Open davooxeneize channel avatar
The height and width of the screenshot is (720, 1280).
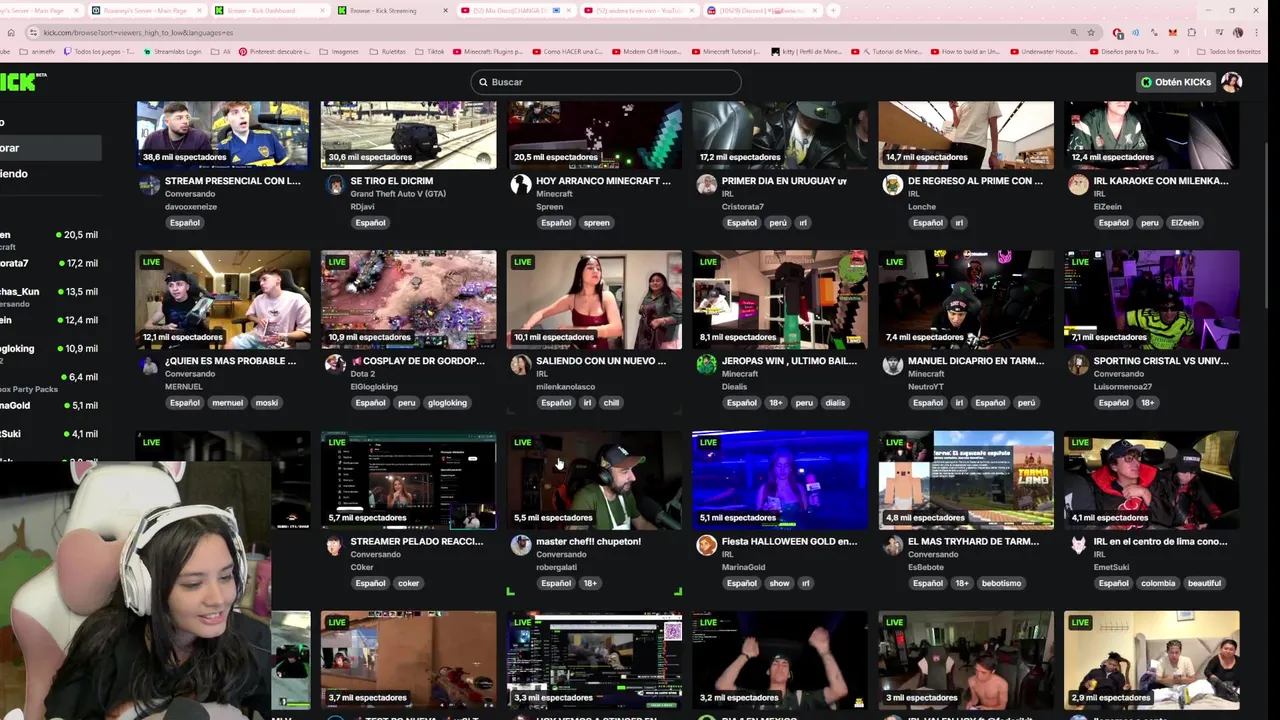coord(149,184)
